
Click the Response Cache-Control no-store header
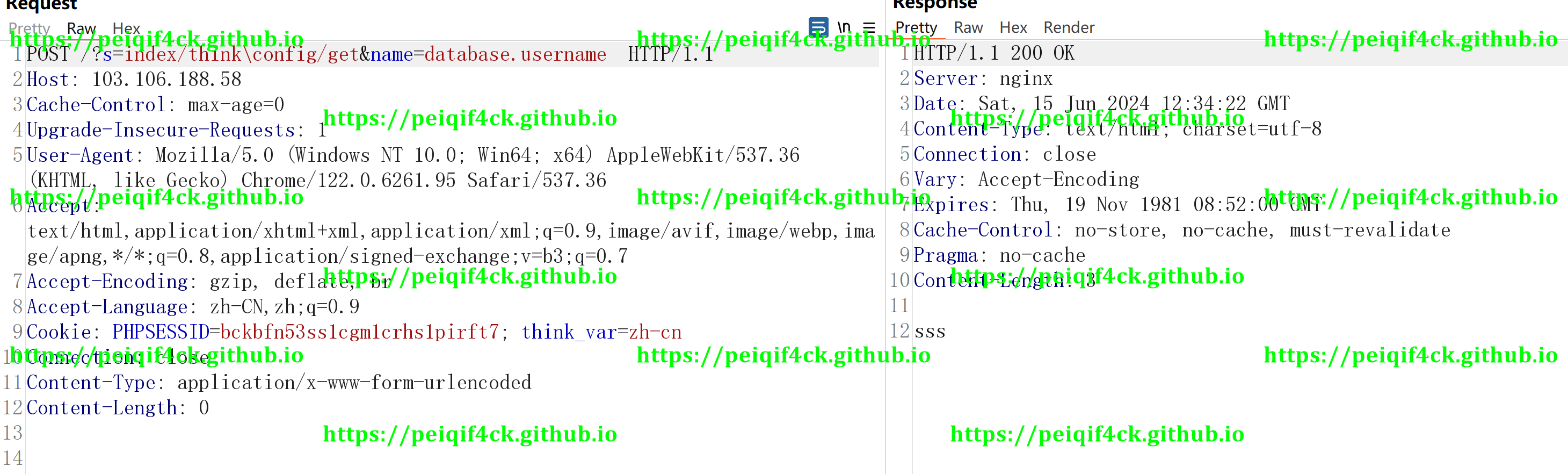(1182, 231)
